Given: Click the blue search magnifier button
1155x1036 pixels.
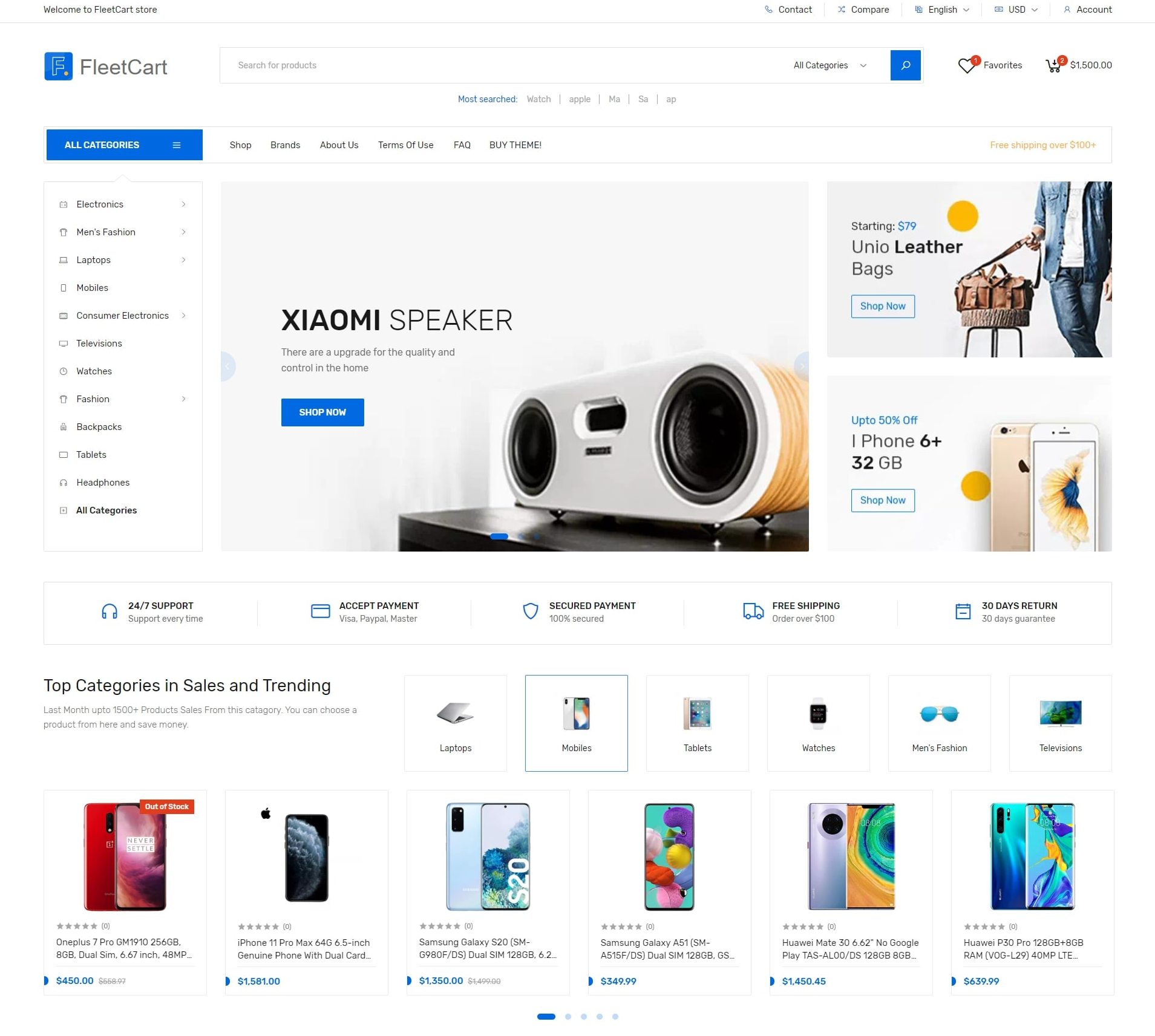Looking at the screenshot, I should click(x=905, y=65).
